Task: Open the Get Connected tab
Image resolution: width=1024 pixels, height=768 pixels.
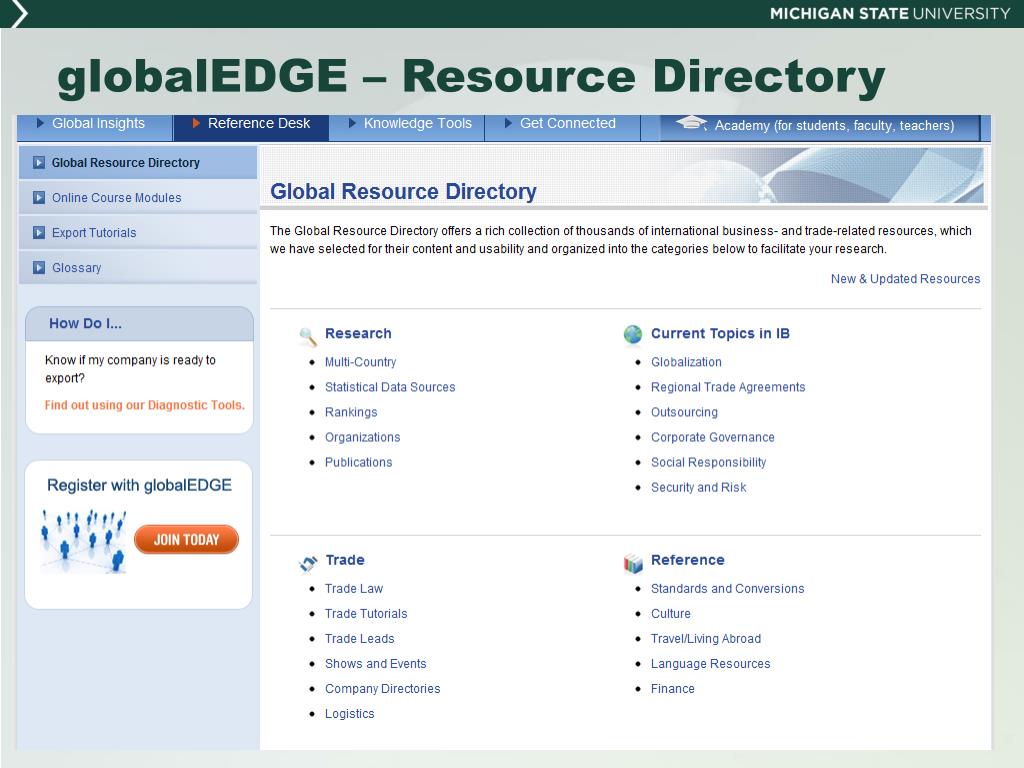Action: point(563,127)
